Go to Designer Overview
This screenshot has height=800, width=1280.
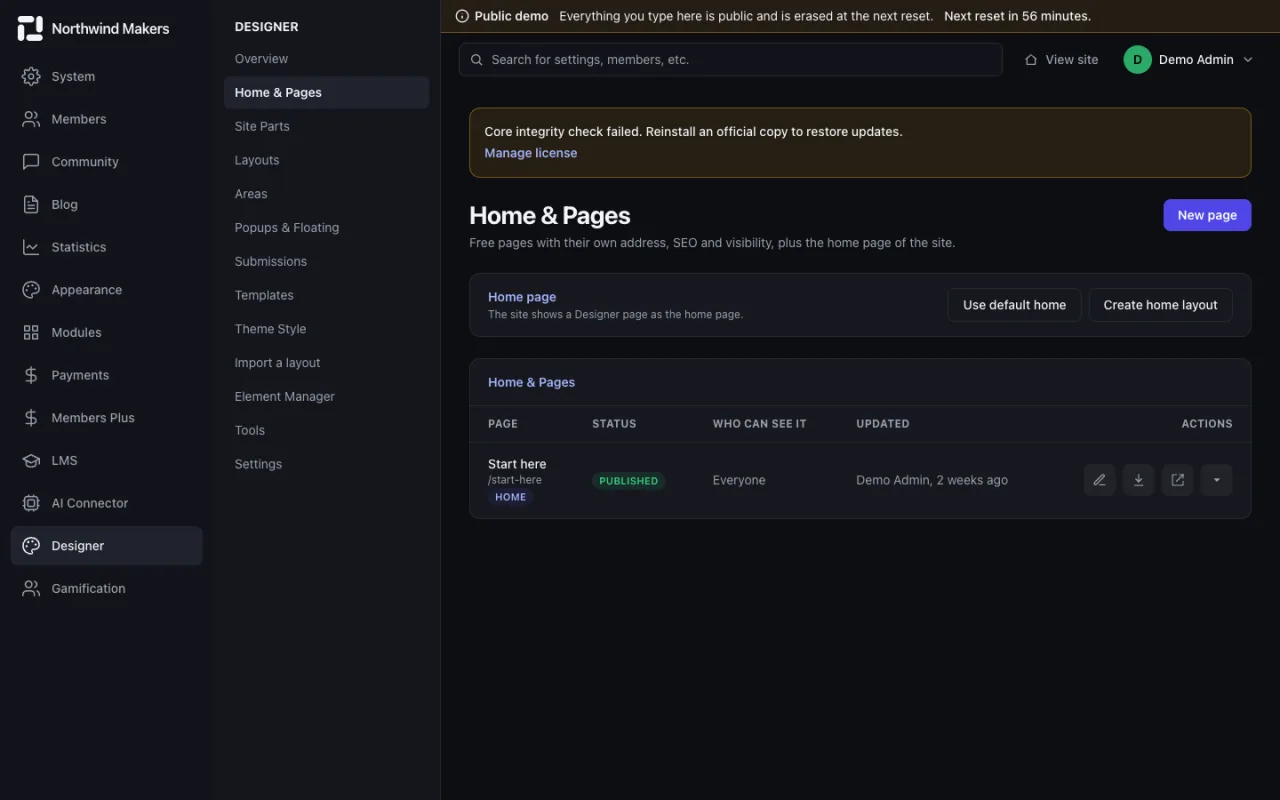[x=261, y=59]
